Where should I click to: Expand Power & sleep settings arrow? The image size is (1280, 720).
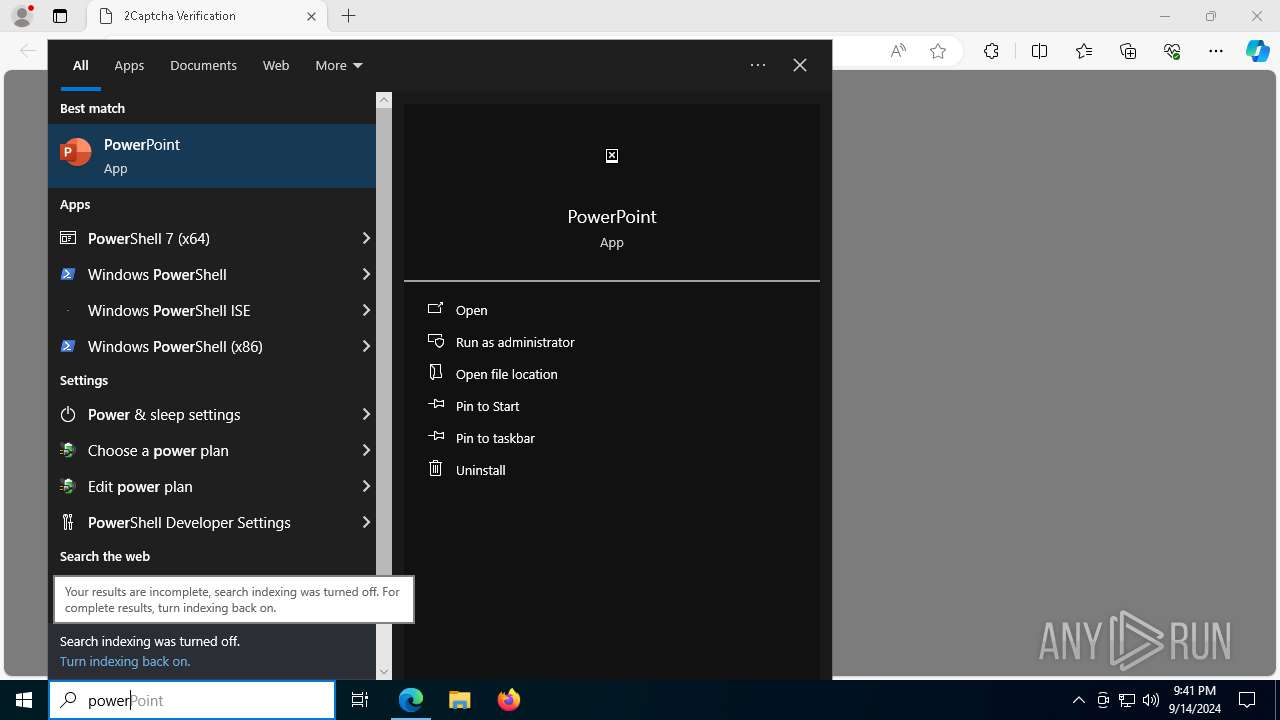coord(366,414)
